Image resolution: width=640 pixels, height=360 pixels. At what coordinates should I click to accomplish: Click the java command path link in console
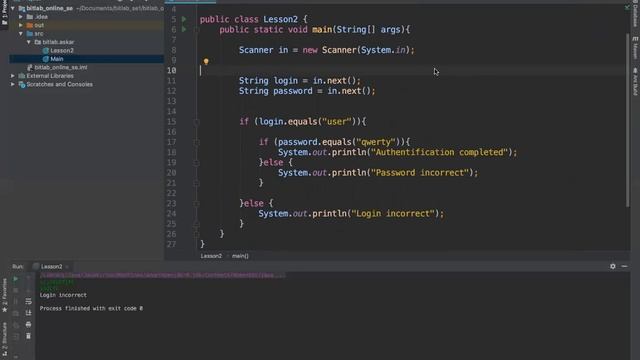162,276
